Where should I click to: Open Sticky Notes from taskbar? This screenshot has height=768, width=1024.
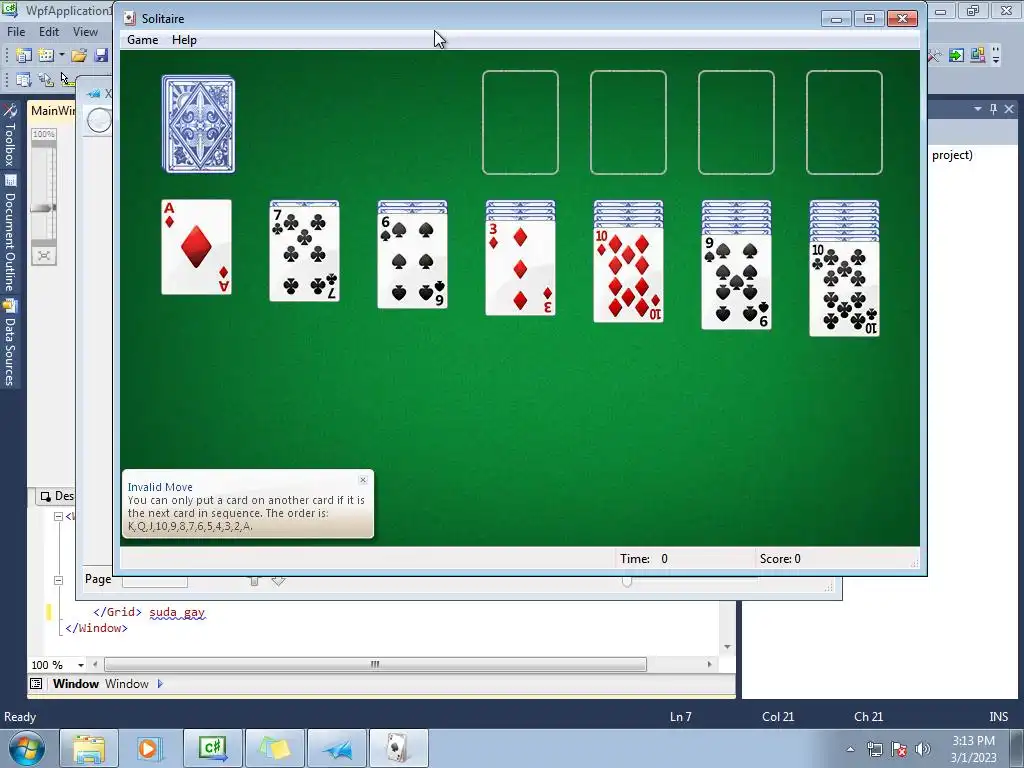[x=275, y=748]
